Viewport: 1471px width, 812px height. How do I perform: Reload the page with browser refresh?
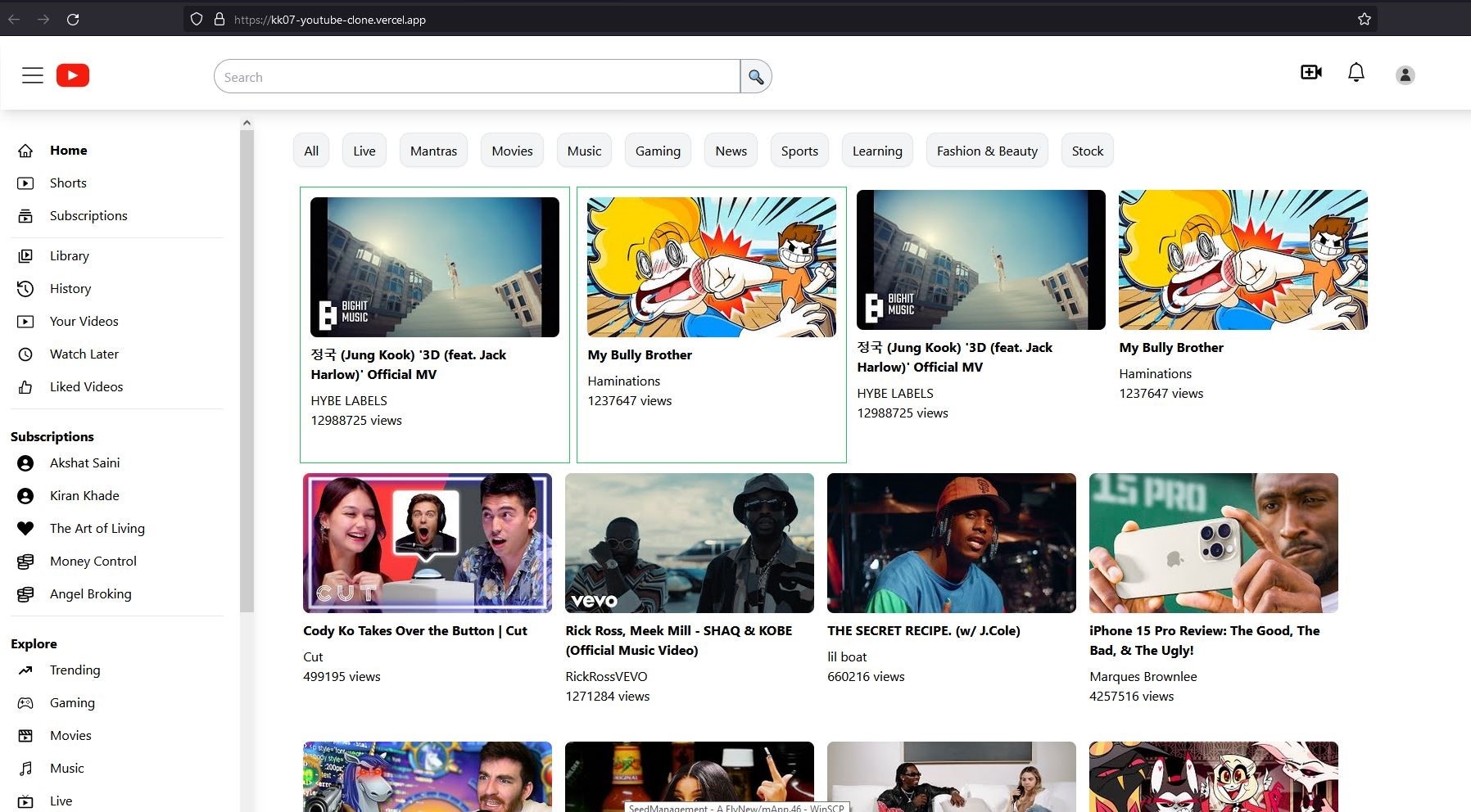[73, 19]
